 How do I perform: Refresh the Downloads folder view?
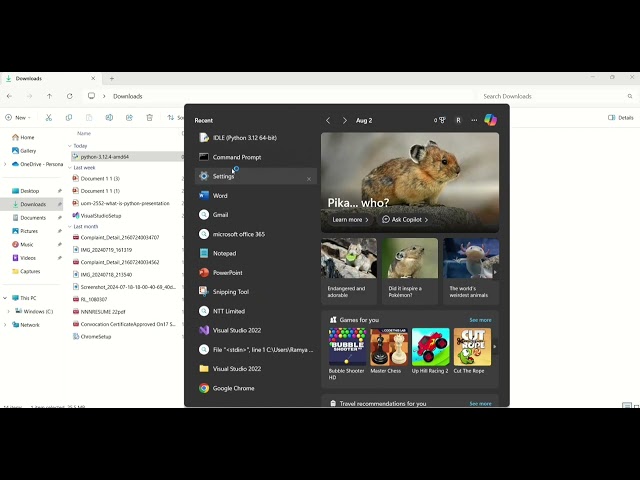(70, 96)
